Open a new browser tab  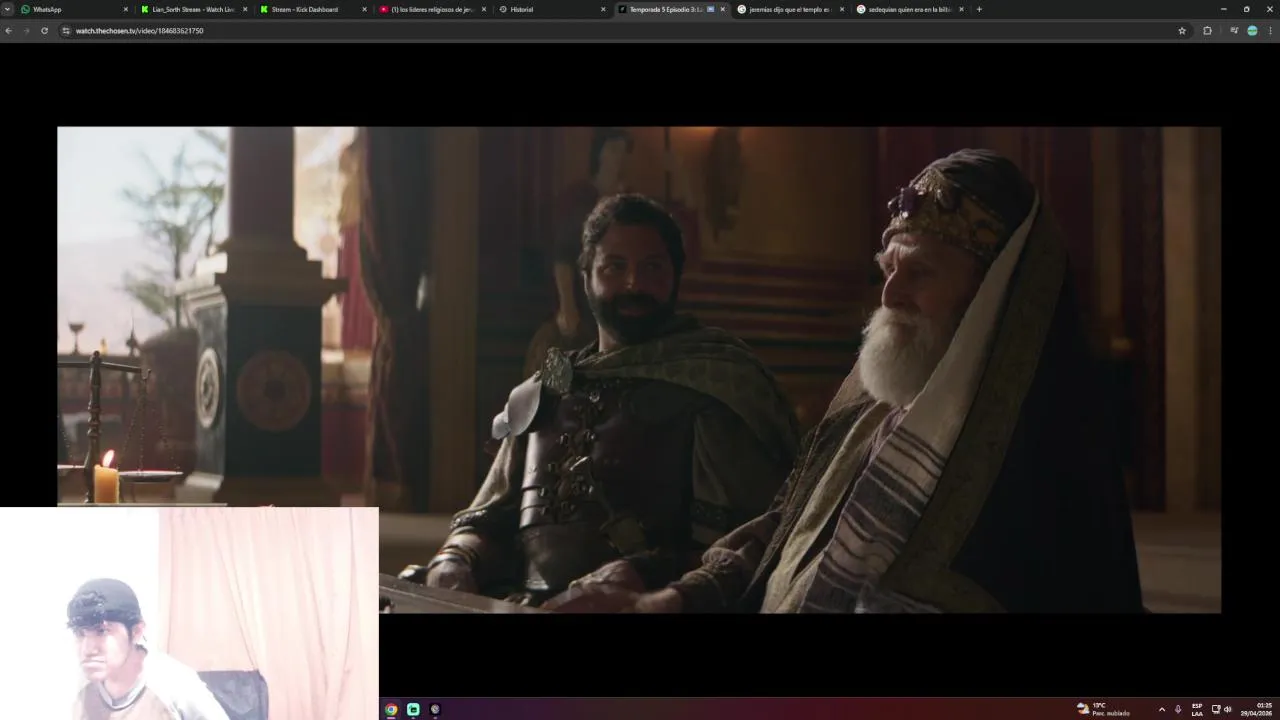tap(979, 9)
